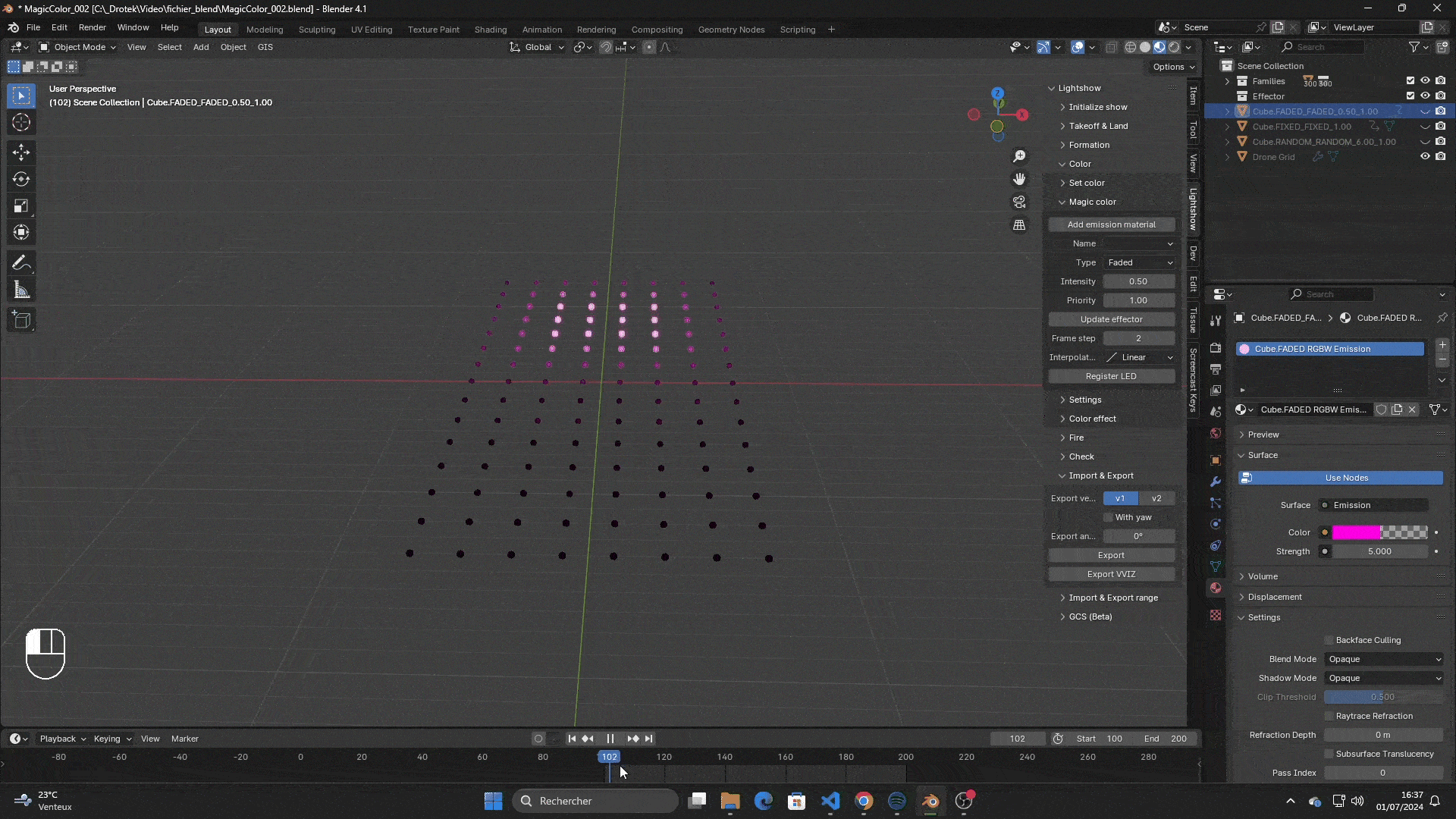Open the Type Faded dropdown
This screenshot has height=819, width=1456.
1139,262
